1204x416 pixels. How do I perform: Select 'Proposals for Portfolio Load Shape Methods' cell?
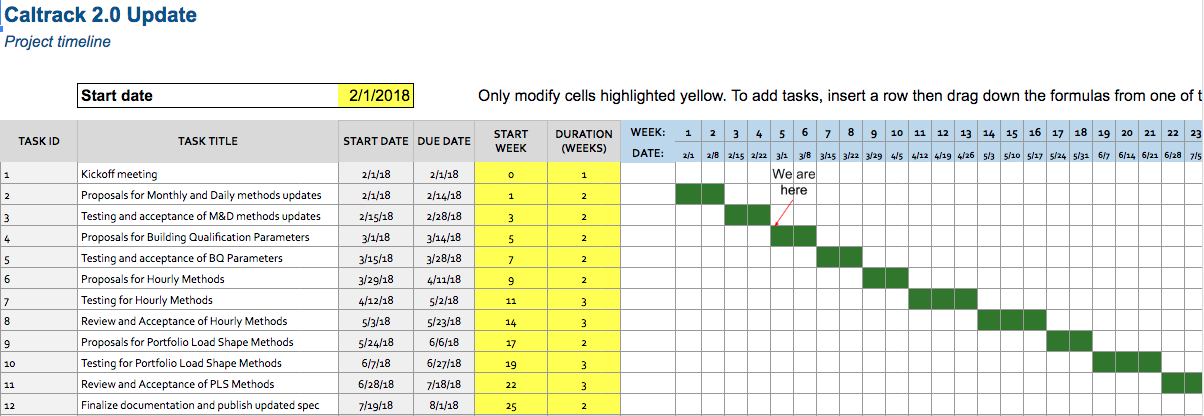click(x=208, y=342)
